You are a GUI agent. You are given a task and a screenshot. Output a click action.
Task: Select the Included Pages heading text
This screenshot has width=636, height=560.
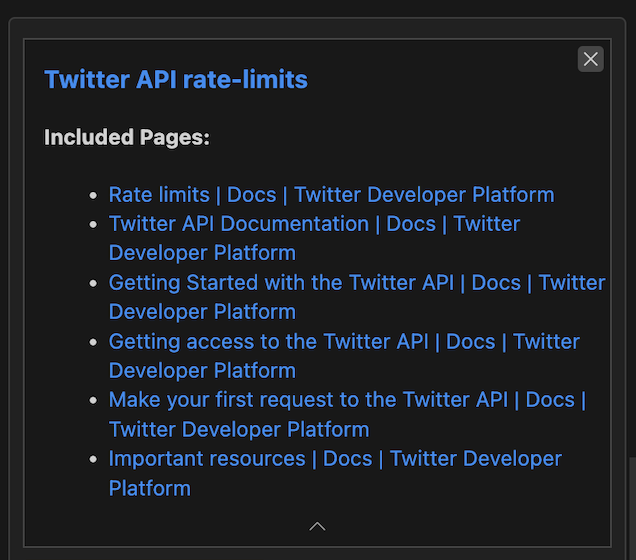click(x=127, y=137)
